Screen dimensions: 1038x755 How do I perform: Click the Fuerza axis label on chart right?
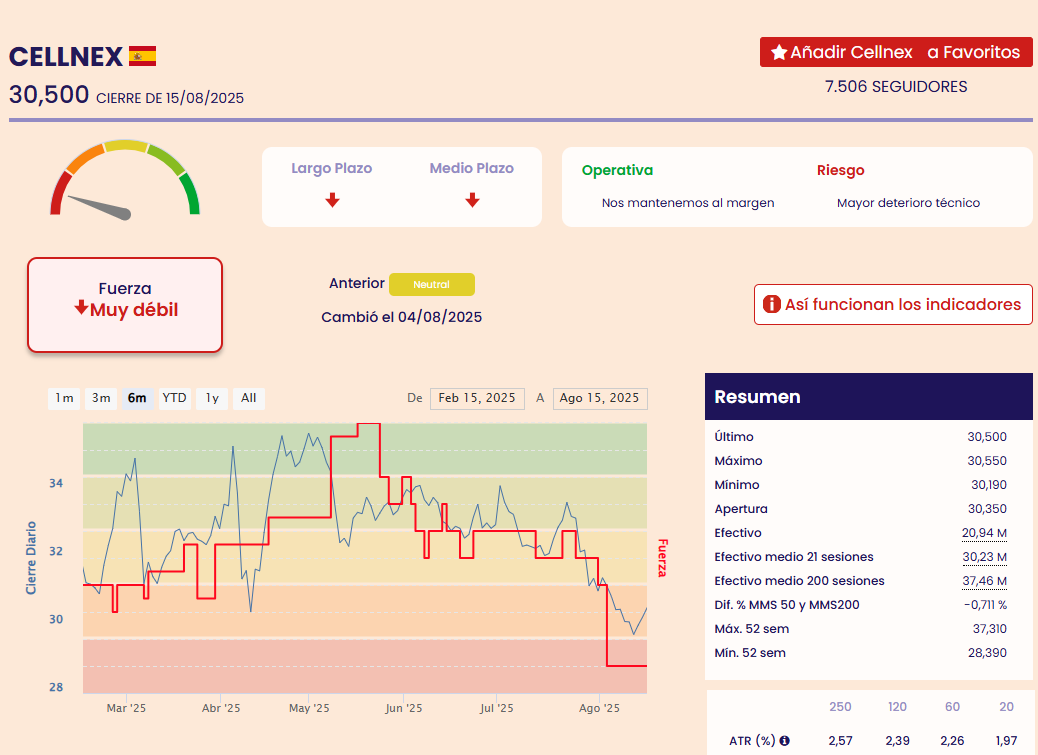(662, 558)
